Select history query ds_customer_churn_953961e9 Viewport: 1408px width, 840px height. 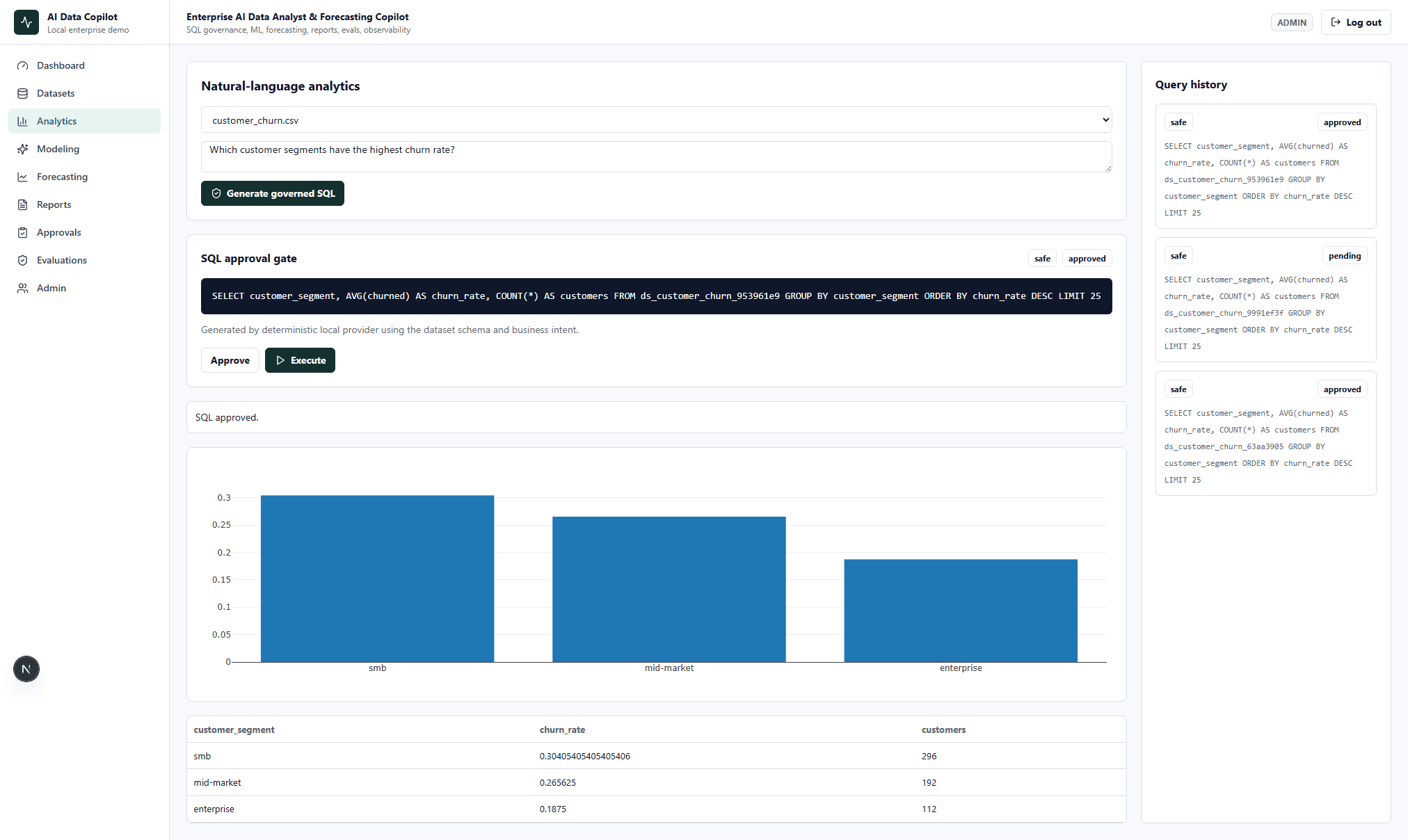point(1265,166)
